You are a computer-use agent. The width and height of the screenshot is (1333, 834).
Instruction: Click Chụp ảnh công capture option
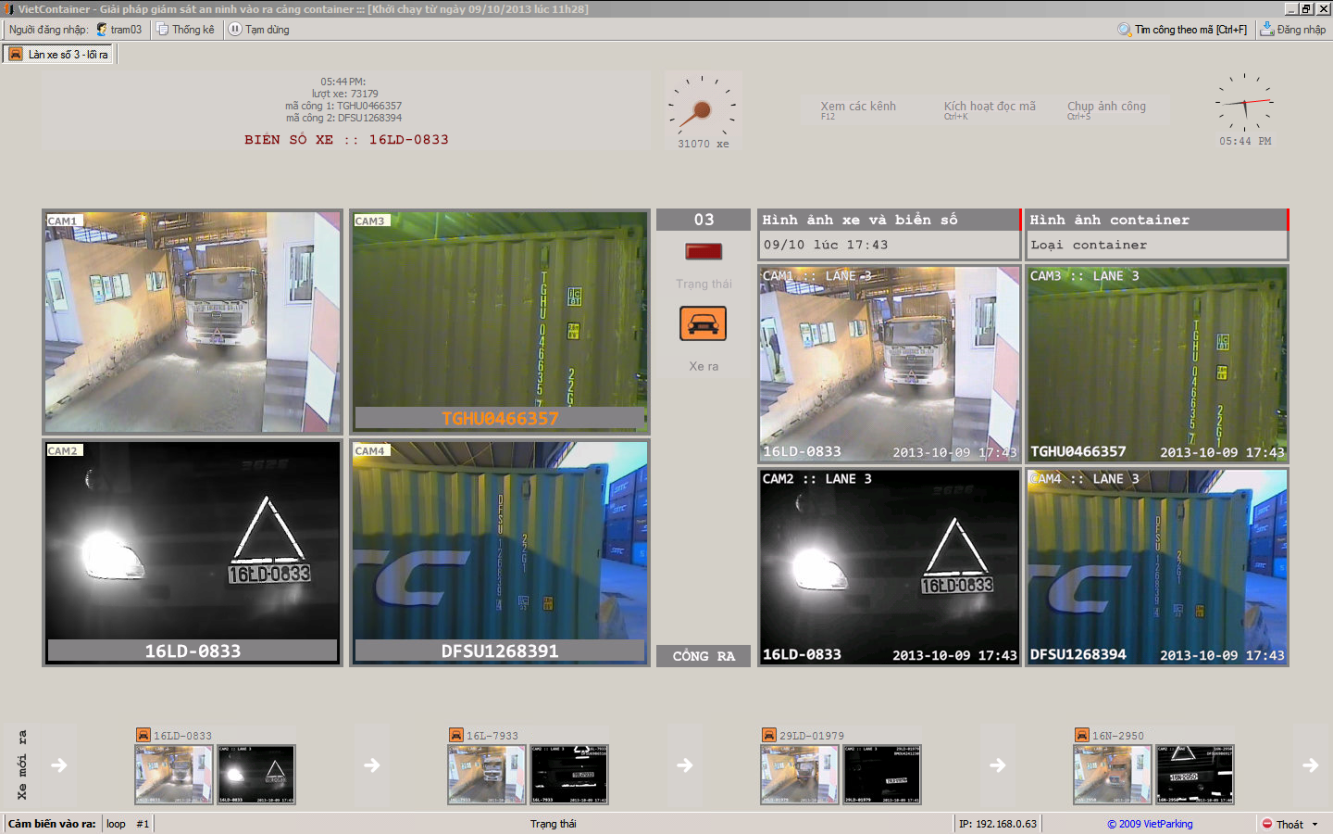pos(1106,107)
